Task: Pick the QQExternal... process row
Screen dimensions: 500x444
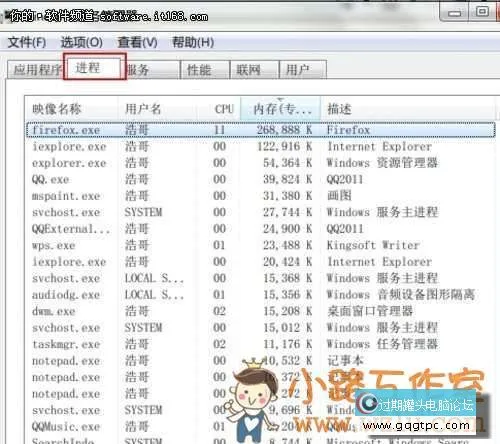Action: (x=261, y=229)
